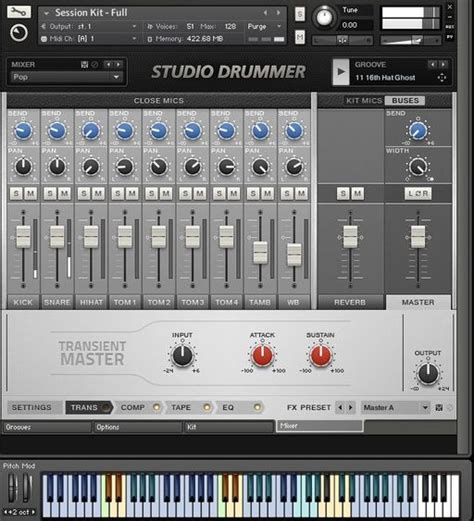The width and height of the screenshot is (474, 521).
Task: Click the OUTPUT knob of effect section
Action: pos(428,373)
